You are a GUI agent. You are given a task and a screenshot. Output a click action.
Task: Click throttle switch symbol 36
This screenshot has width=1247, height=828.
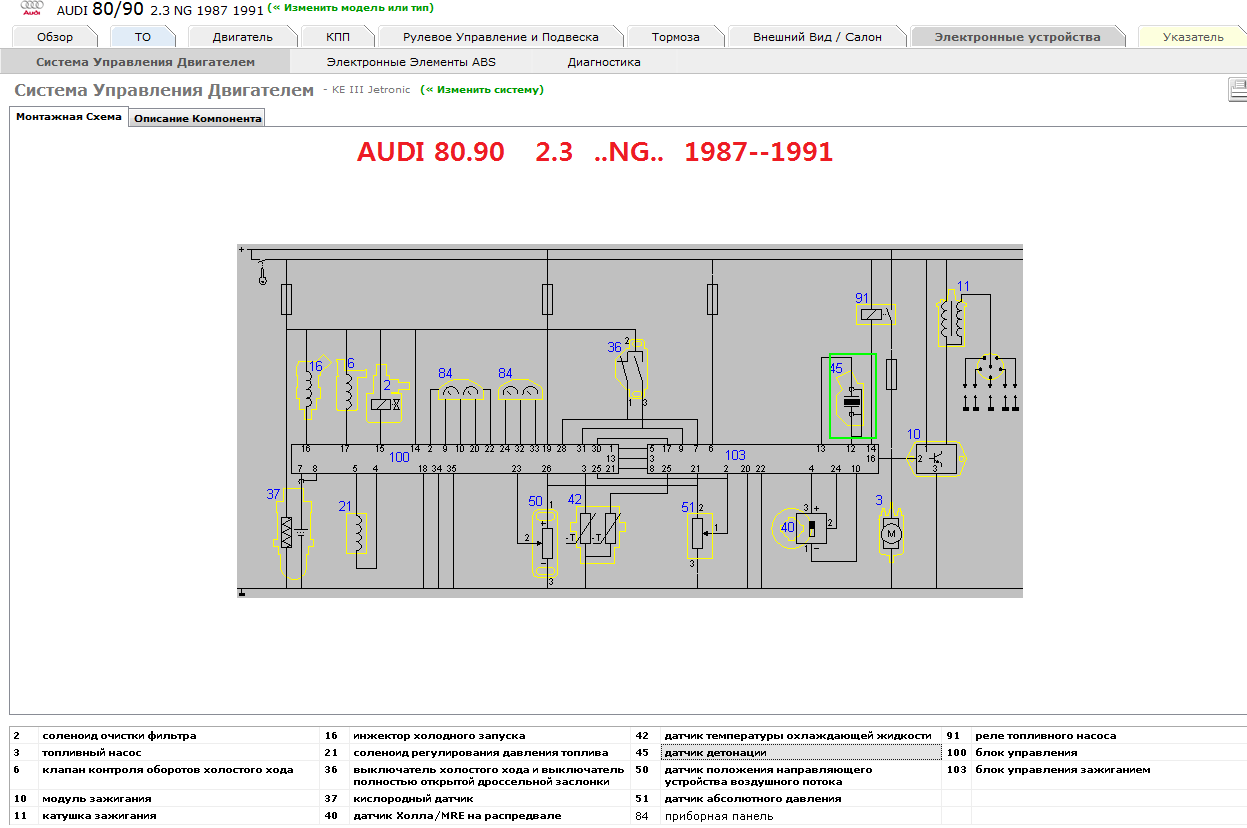coord(632,367)
